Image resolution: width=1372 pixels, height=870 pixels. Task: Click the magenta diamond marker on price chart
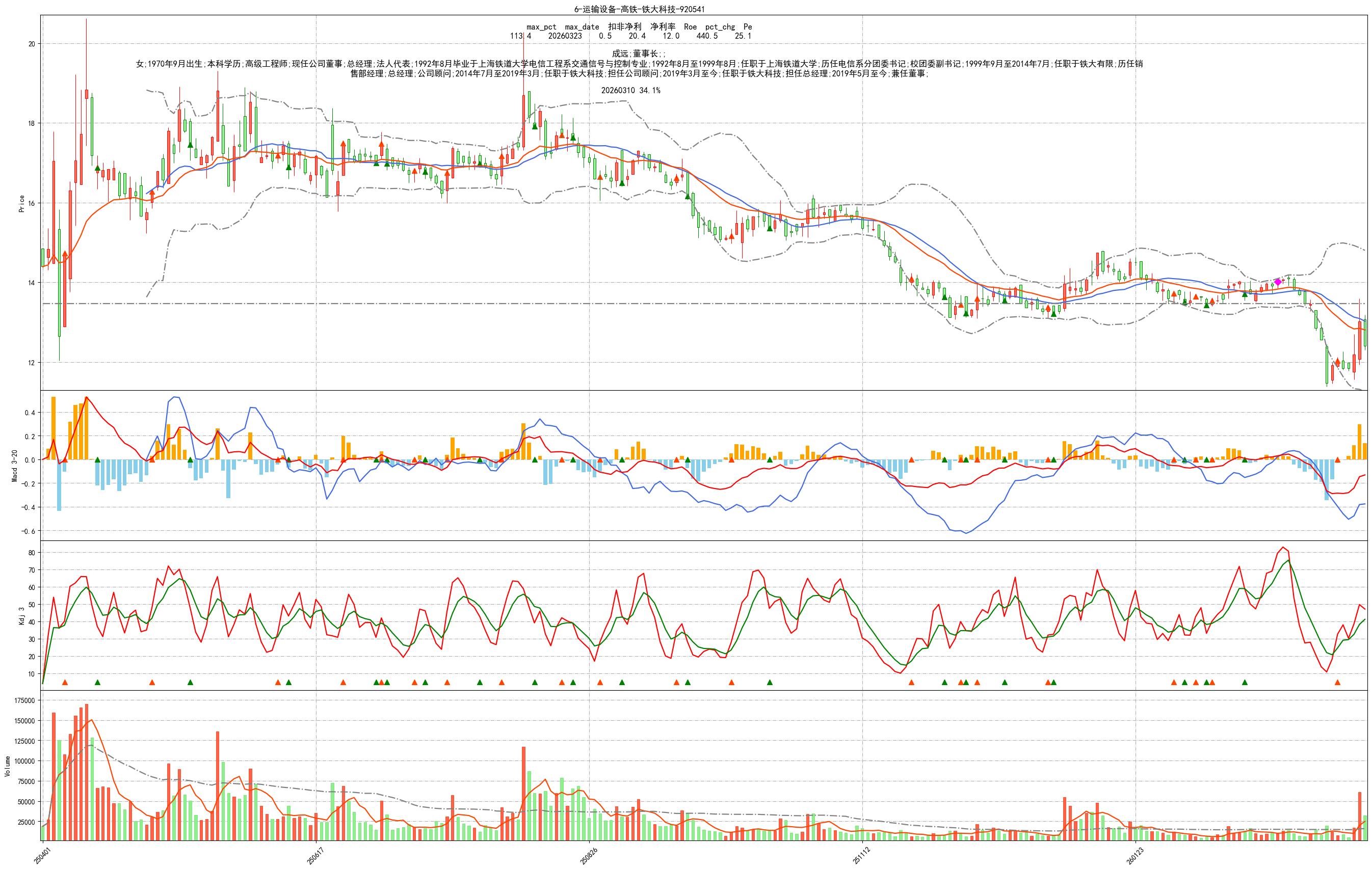(1278, 282)
